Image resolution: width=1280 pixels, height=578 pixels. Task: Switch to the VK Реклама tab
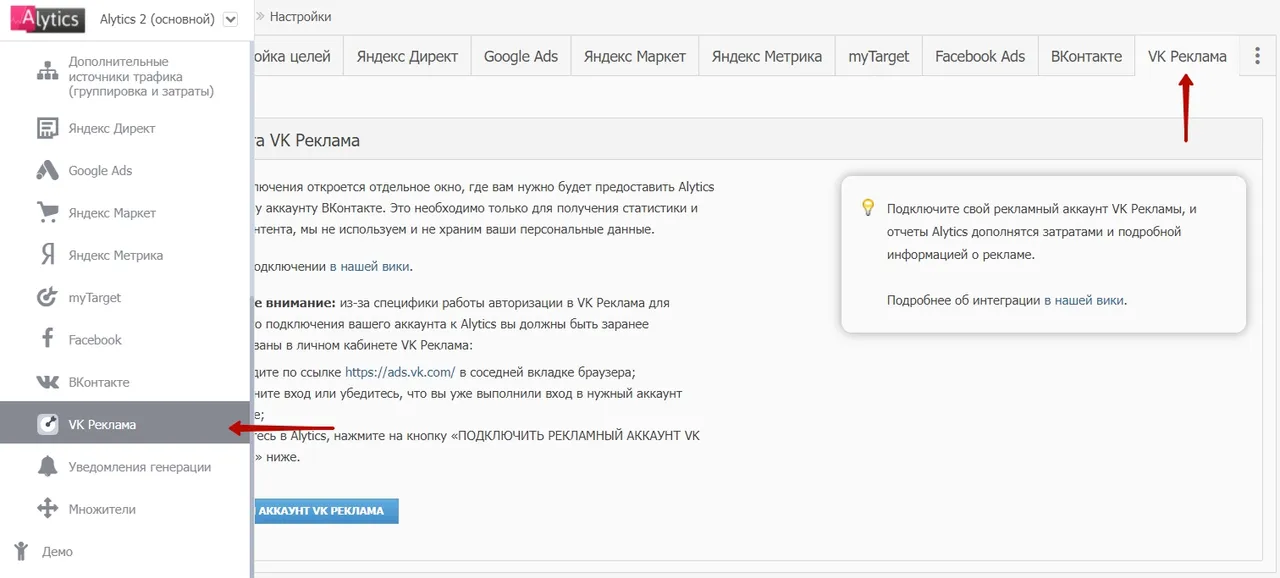point(1187,56)
